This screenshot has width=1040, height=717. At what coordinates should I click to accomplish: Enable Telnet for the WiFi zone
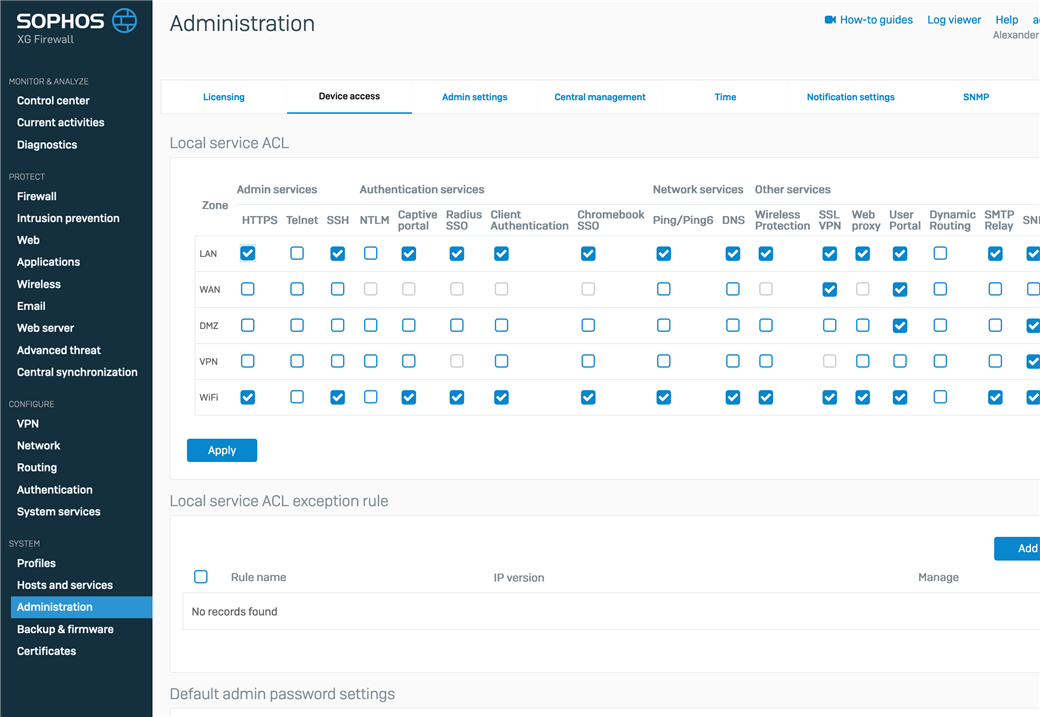pyautogui.click(x=297, y=397)
